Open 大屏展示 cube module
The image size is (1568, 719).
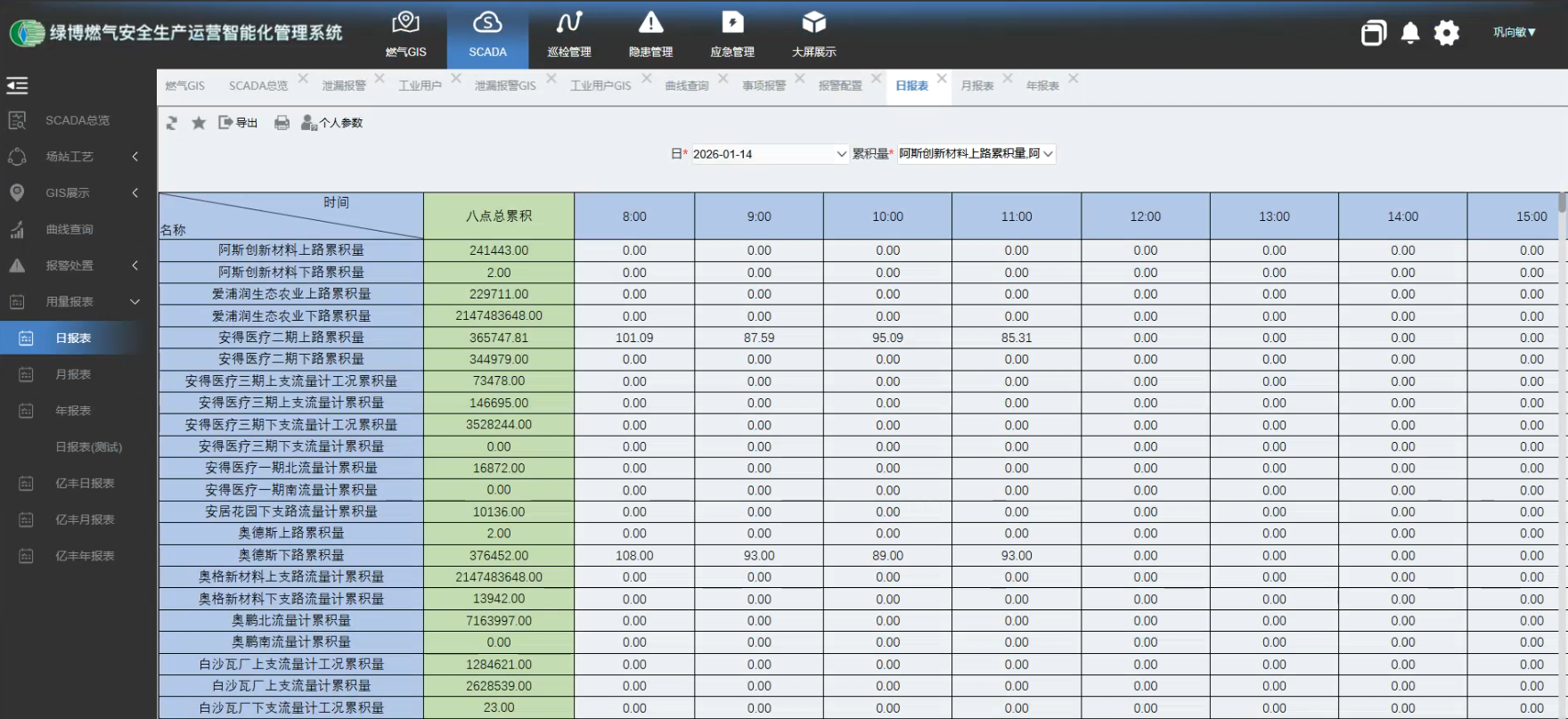pyautogui.click(x=813, y=35)
